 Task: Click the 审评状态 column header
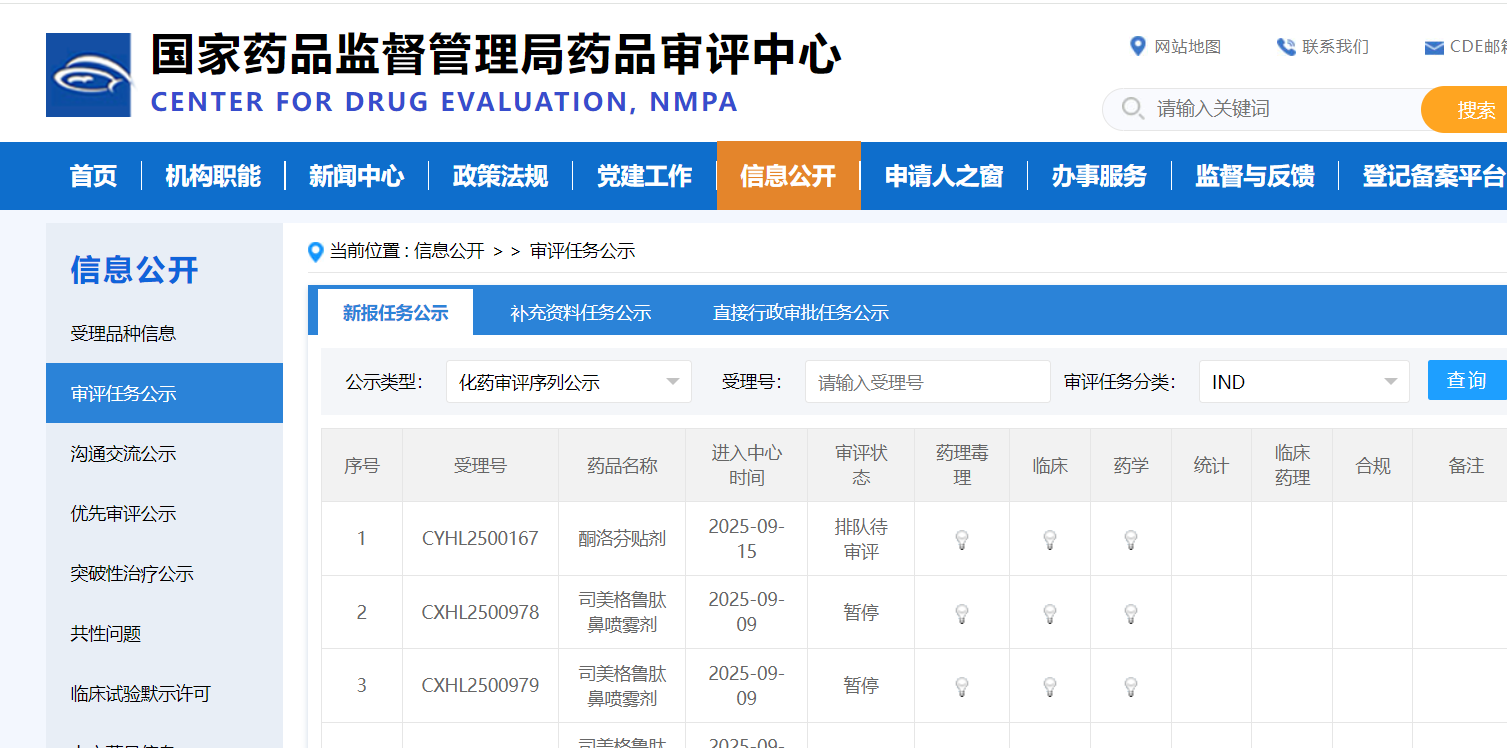tap(861, 465)
